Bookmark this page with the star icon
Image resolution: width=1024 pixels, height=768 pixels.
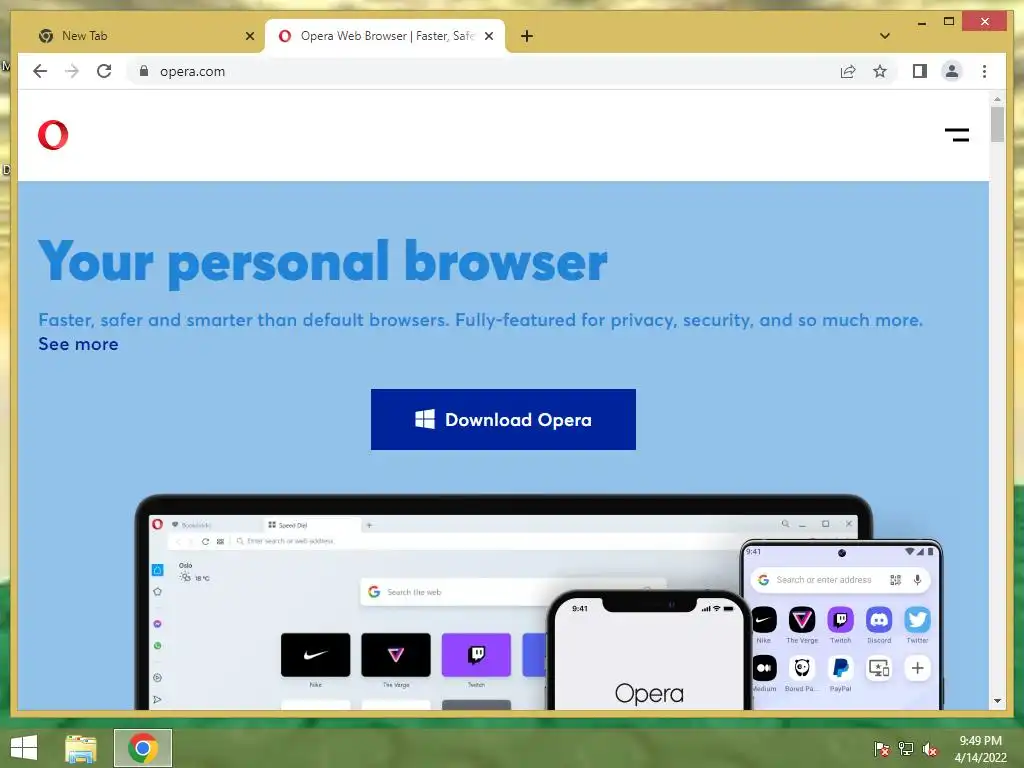pyautogui.click(x=880, y=71)
